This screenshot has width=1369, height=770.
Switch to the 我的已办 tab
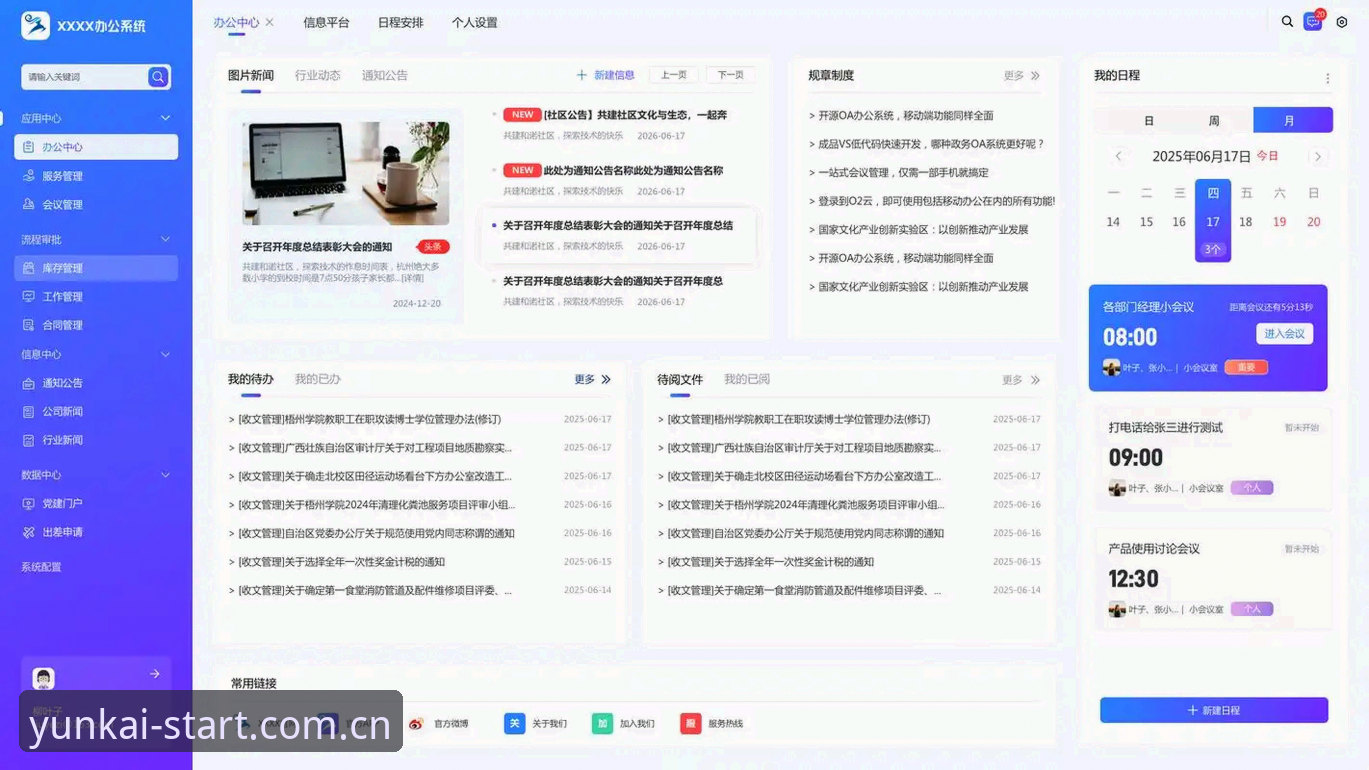318,379
